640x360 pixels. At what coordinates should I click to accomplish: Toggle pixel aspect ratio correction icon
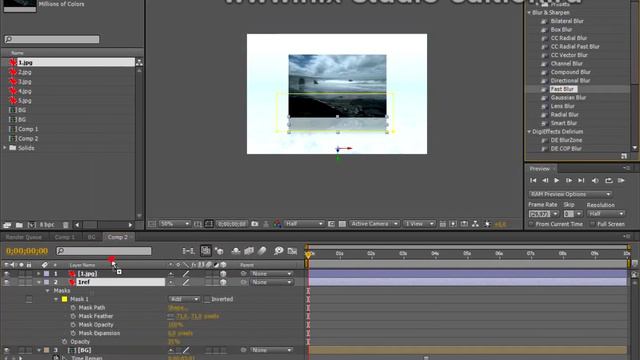point(442,224)
